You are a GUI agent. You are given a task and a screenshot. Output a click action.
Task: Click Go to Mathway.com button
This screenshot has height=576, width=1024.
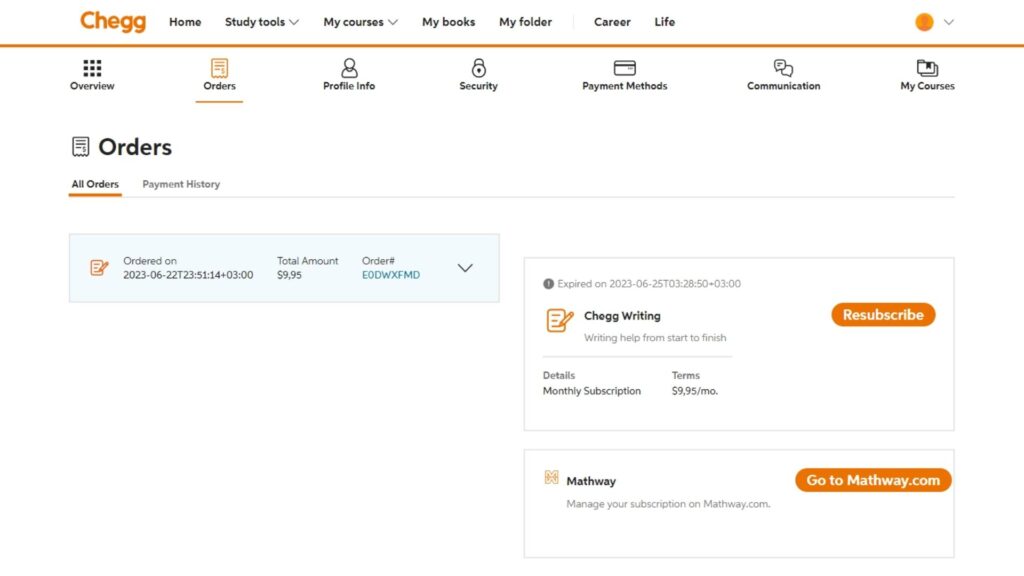pyautogui.click(x=872, y=479)
